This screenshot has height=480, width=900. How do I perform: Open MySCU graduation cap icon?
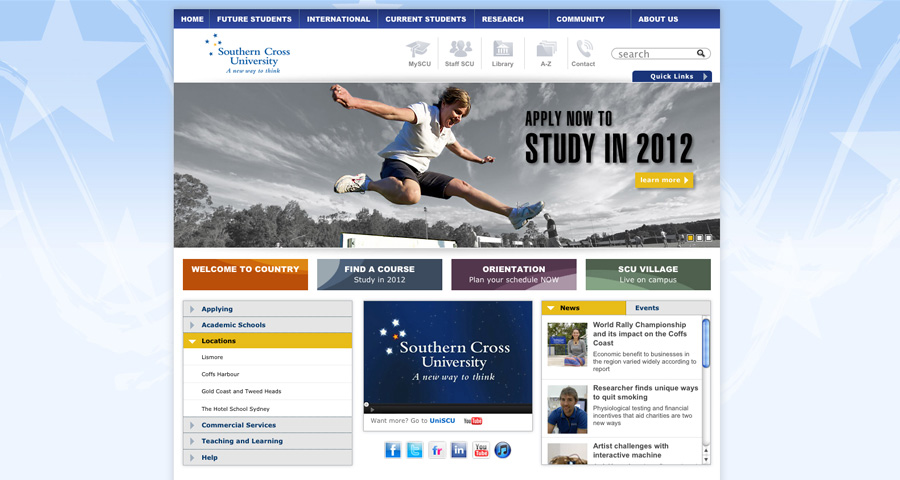point(418,49)
